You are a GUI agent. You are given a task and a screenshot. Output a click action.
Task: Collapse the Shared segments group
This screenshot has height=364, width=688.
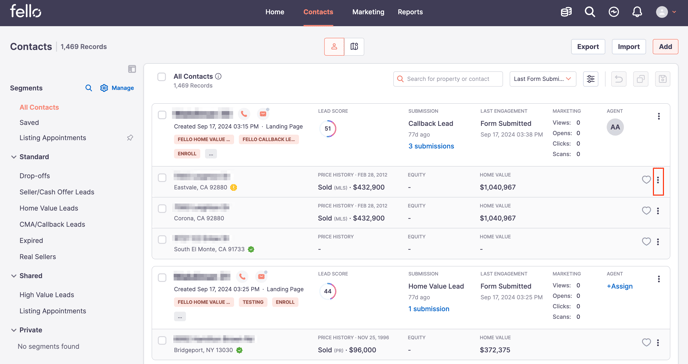pyautogui.click(x=14, y=276)
